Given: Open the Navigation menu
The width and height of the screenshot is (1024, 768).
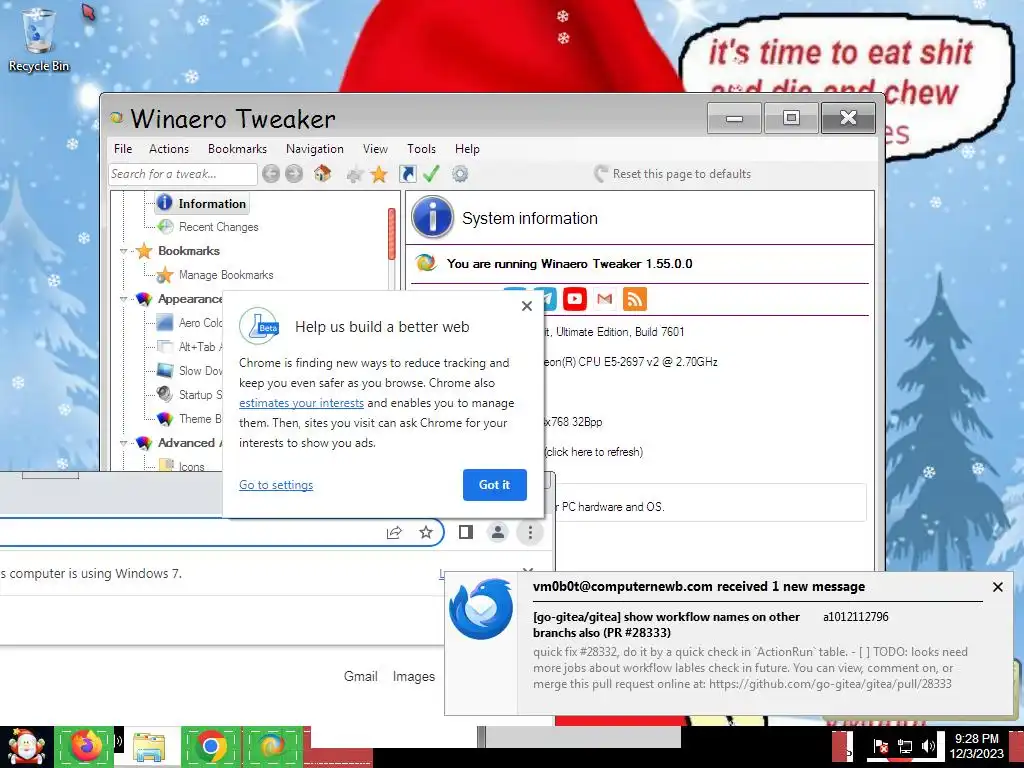Looking at the screenshot, I should coord(314,149).
